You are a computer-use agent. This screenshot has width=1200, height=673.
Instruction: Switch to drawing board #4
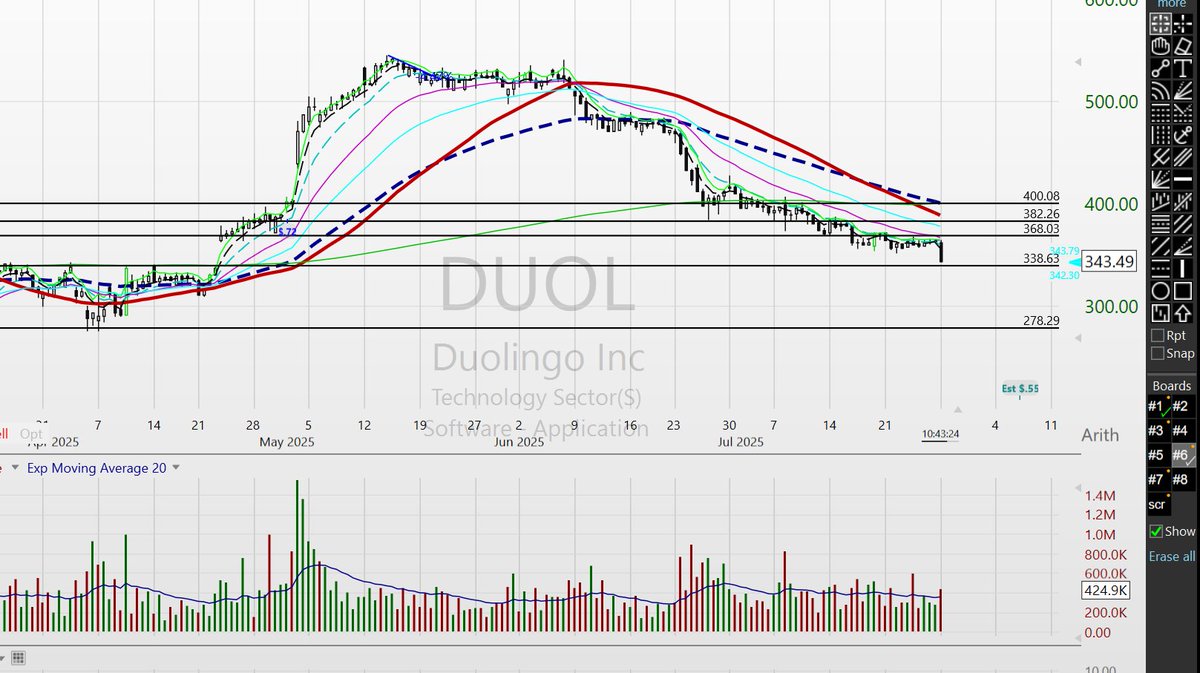[x=1181, y=431]
